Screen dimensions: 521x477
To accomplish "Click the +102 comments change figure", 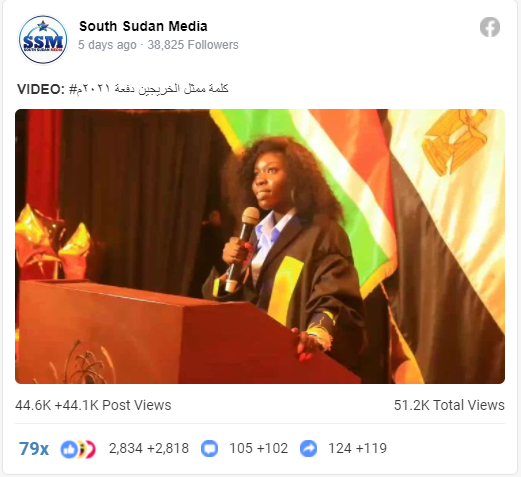I will pos(272,449).
